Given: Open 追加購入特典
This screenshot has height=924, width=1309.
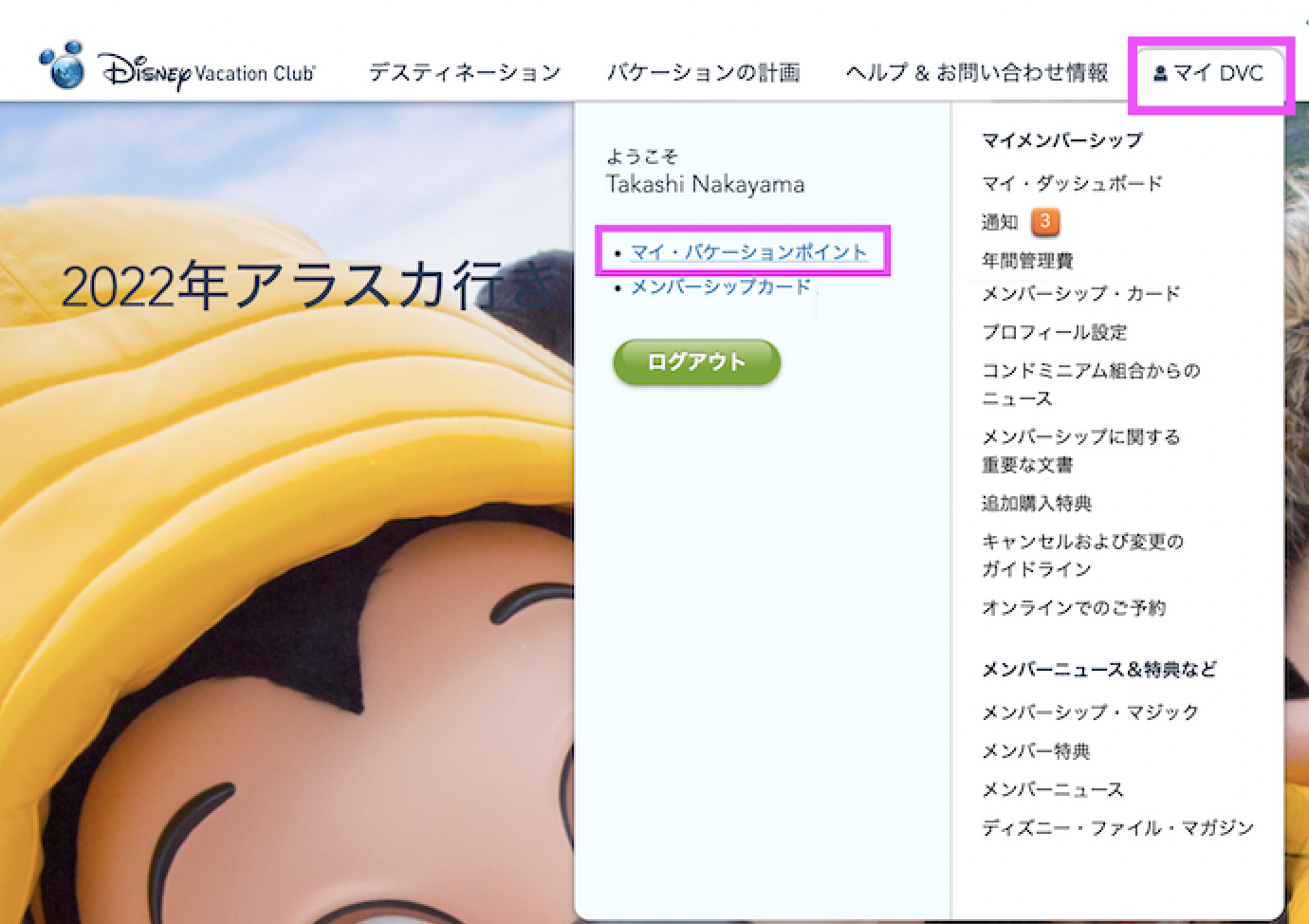Looking at the screenshot, I should coord(1037,503).
